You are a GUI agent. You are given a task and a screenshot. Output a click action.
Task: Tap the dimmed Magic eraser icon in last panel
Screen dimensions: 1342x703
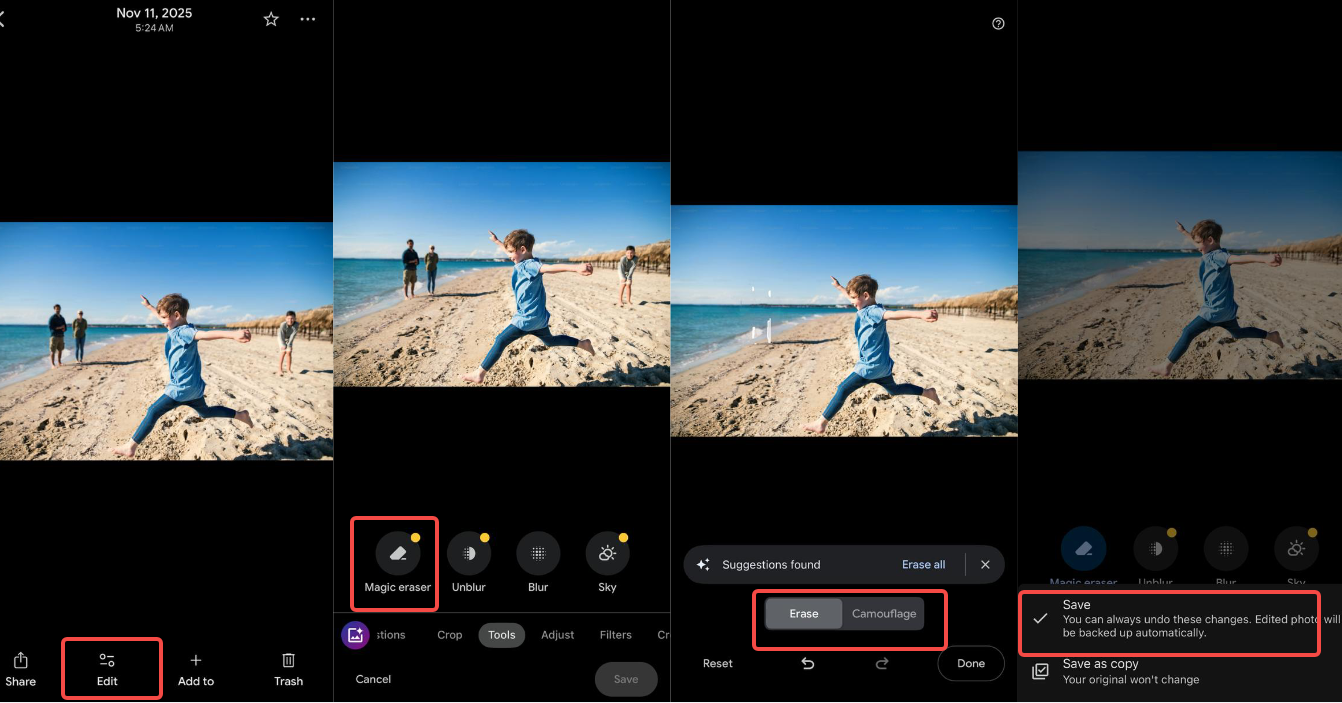coord(1083,549)
